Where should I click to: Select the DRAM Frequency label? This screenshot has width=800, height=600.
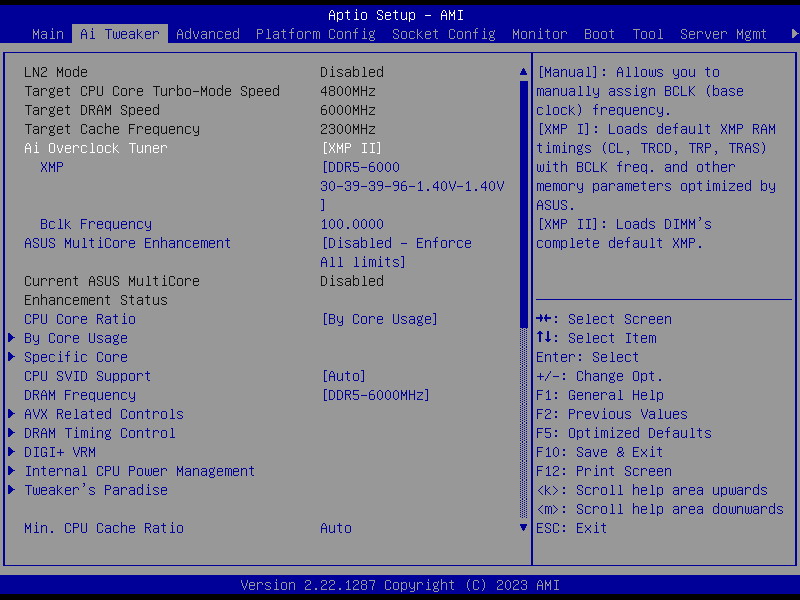tap(80, 395)
